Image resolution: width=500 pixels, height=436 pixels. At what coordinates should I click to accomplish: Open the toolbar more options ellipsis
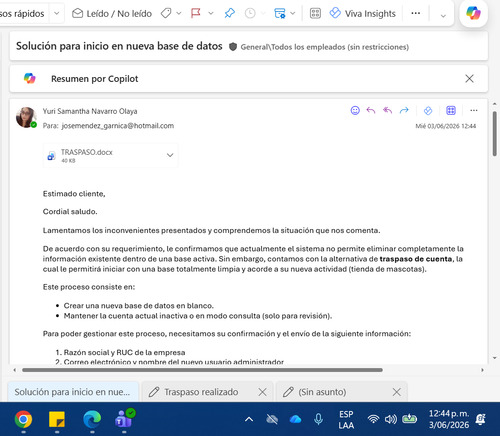pyautogui.click(x=416, y=13)
